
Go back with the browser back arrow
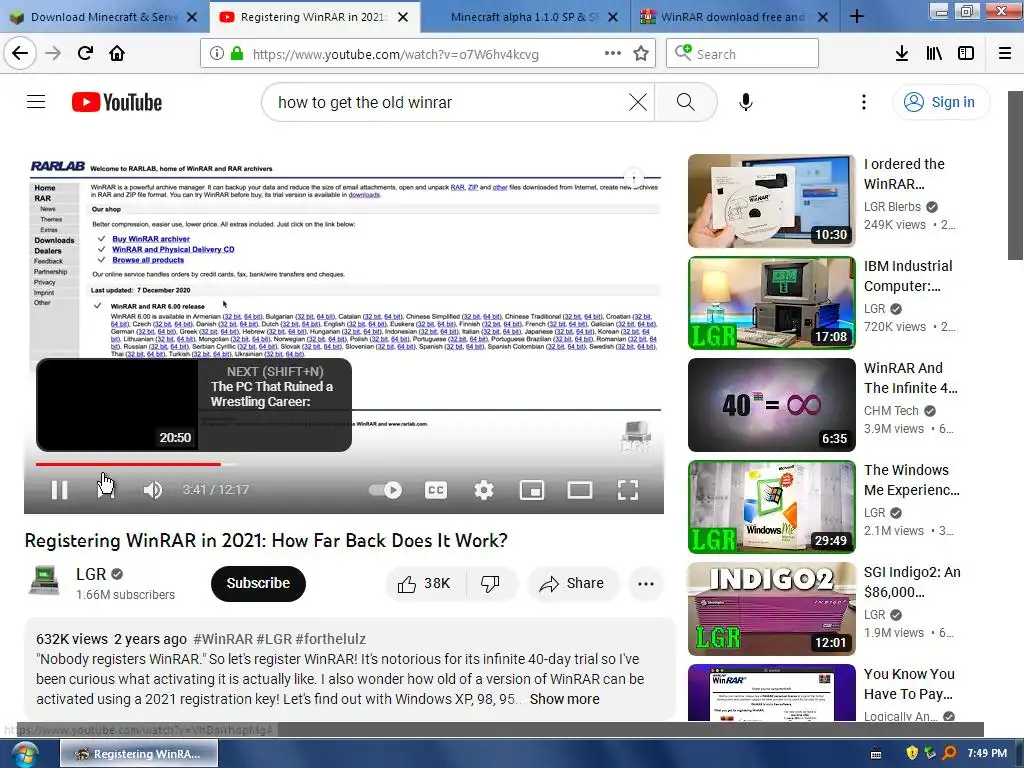(x=20, y=53)
